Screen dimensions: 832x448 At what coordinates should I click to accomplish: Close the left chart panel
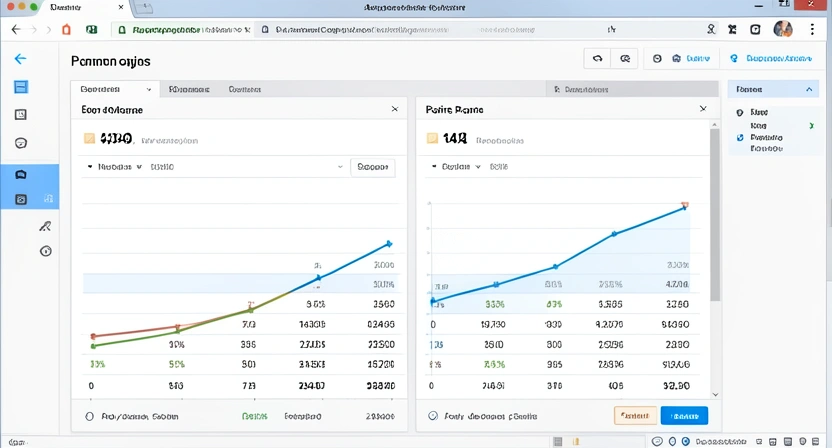(394, 109)
